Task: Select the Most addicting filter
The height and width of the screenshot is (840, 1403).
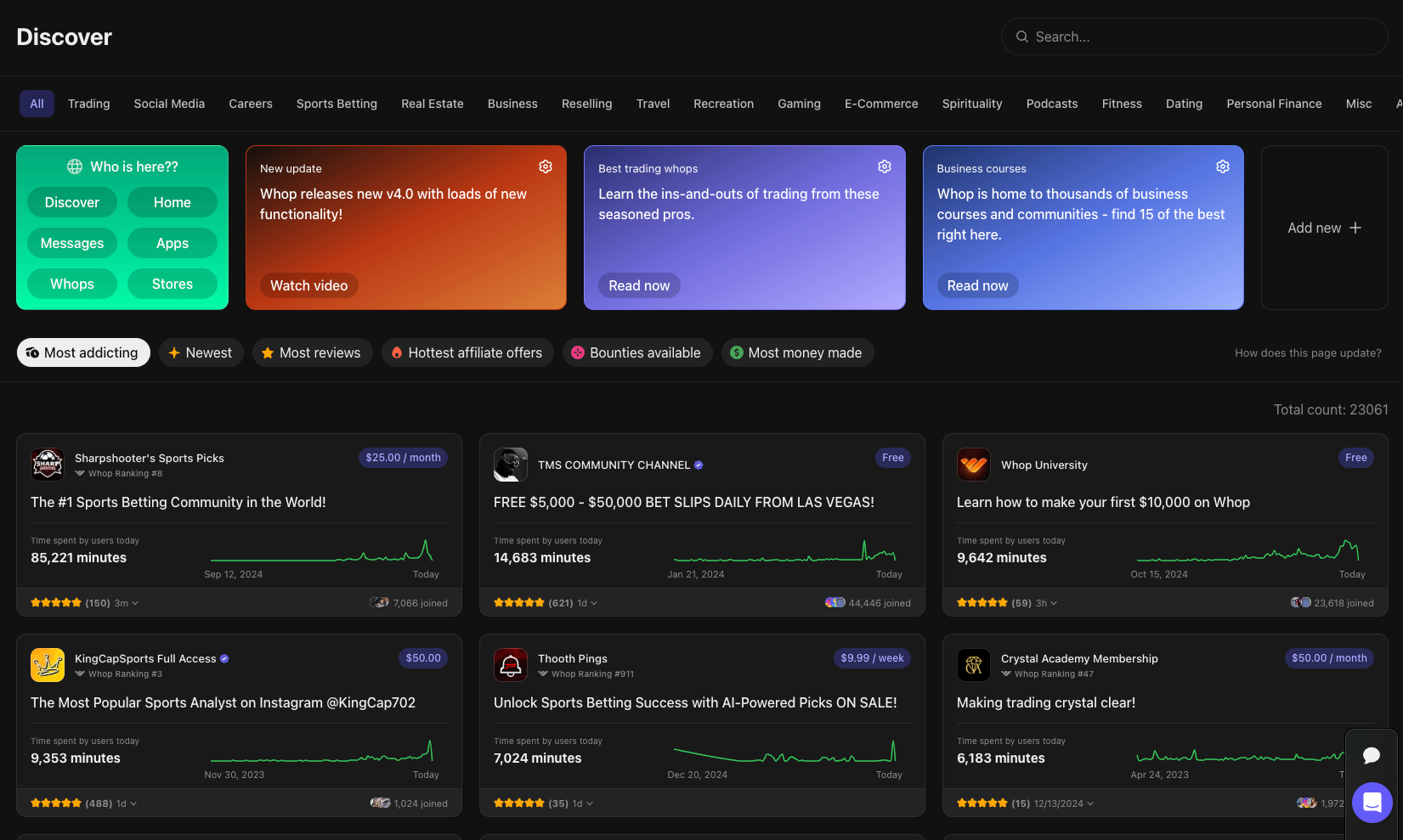Action: 83,352
